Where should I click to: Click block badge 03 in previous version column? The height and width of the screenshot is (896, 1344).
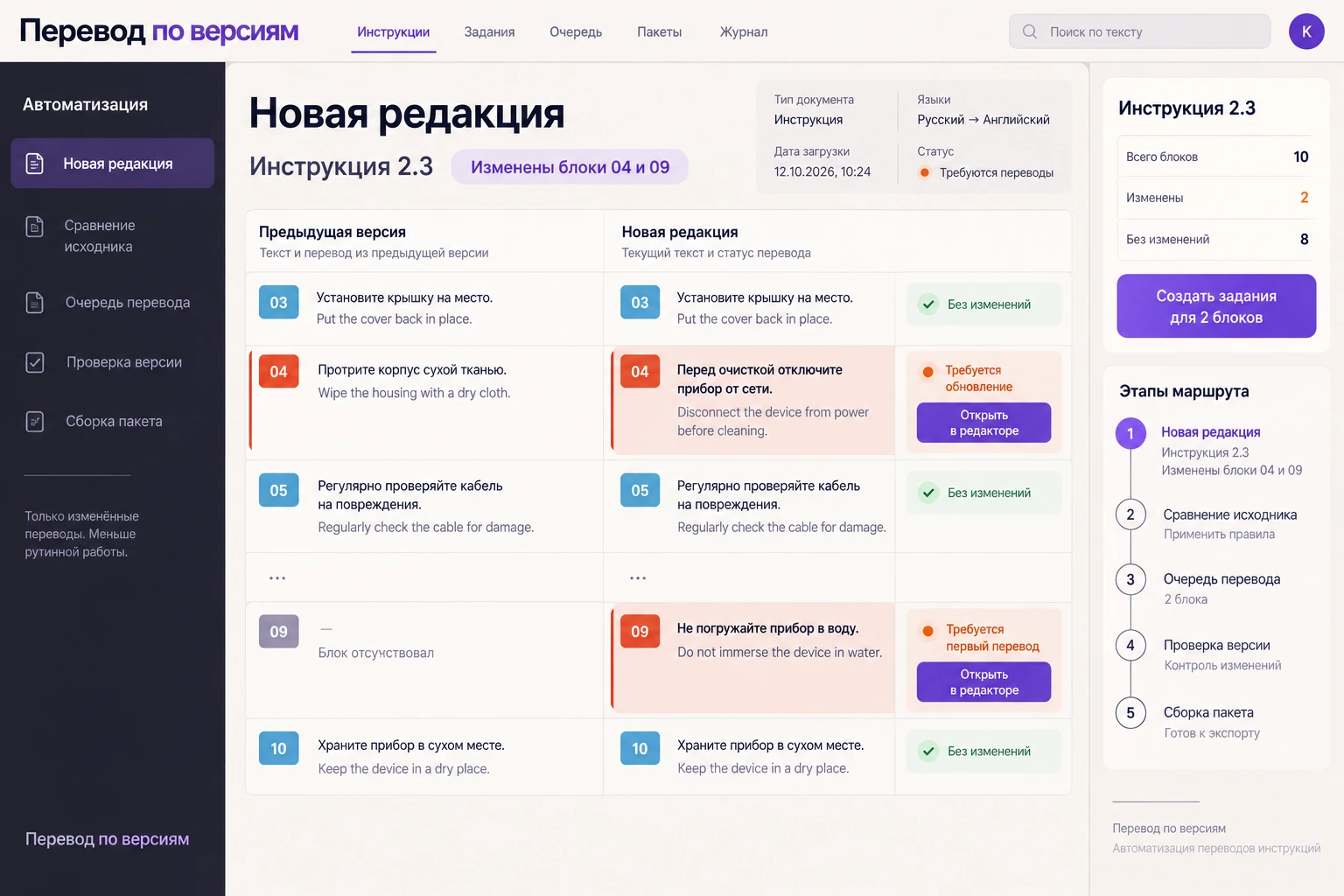[278, 302]
